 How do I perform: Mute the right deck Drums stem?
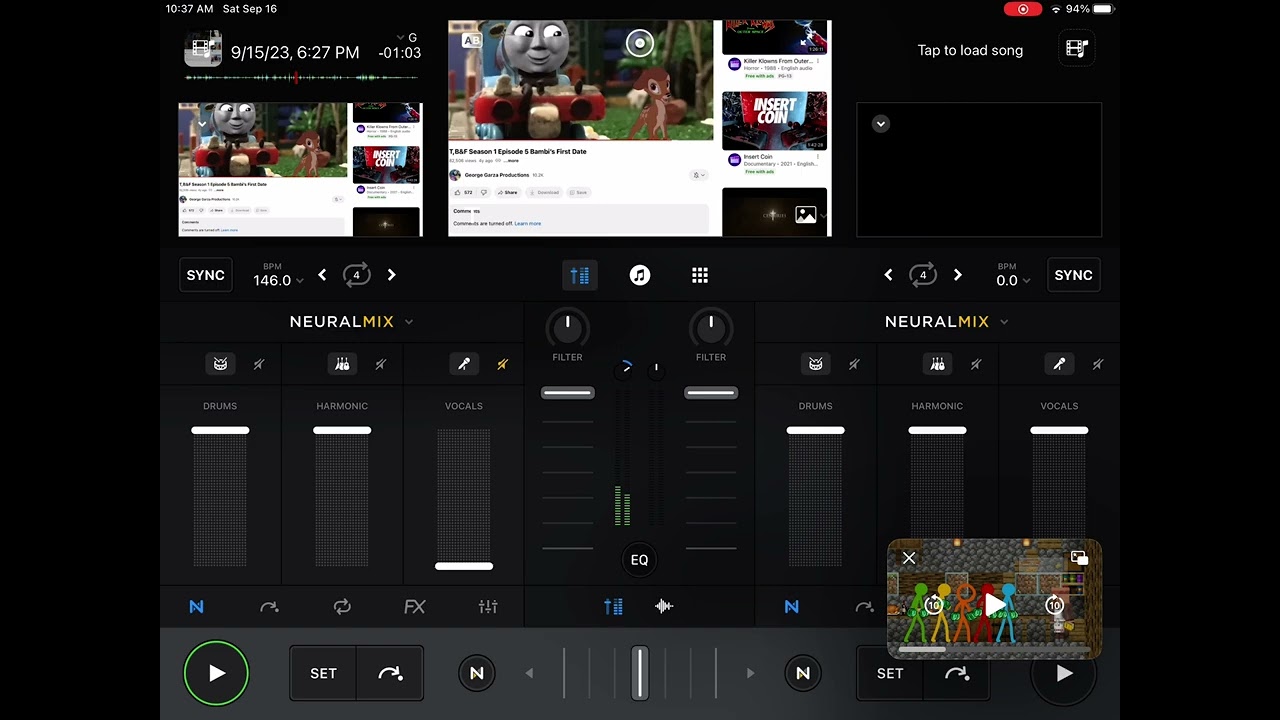coord(854,364)
